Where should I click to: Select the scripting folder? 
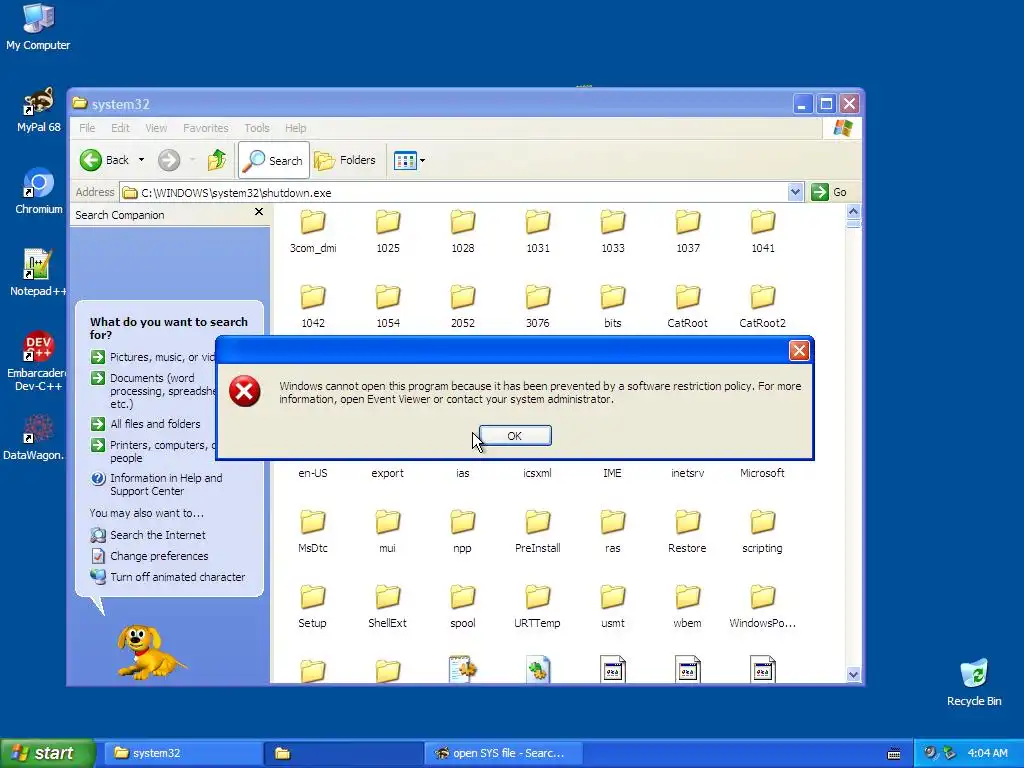tap(763, 532)
